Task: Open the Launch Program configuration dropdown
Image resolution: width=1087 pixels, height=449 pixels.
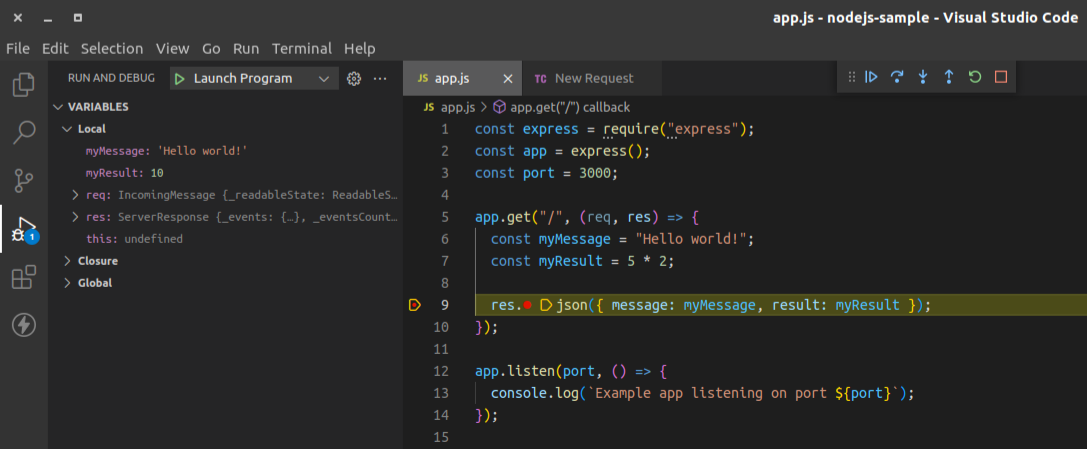Action: point(254,79)
